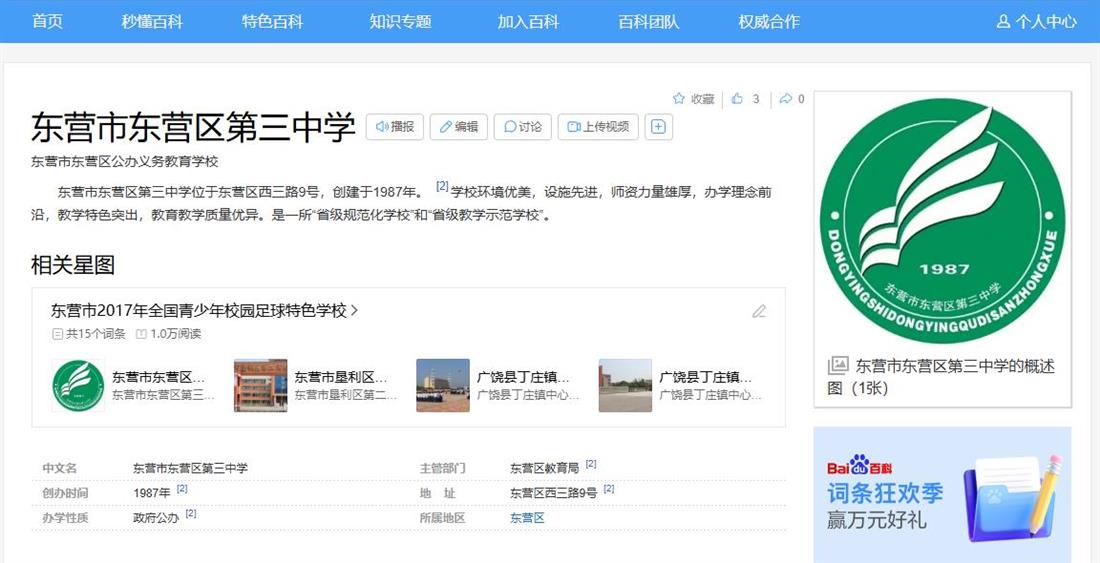Open the 讨论 discussion button
The width and height of the screenshot is (1100, 563).
click(x=523, y=127)
